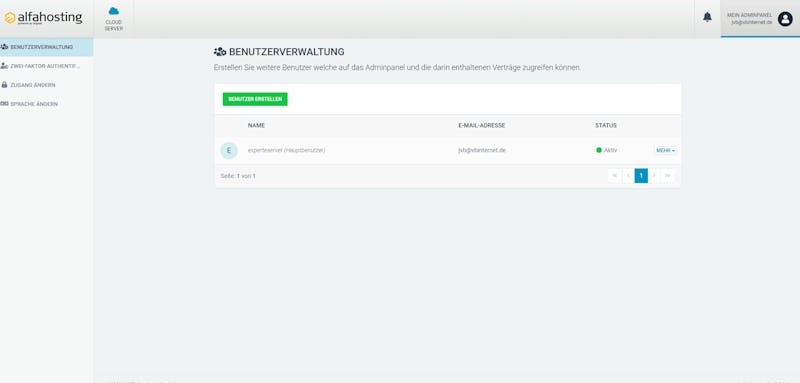Click the Benutzerverwaltung users icon in sidebar
Viewport: 800px width, 383px height.
click(5, 47)
